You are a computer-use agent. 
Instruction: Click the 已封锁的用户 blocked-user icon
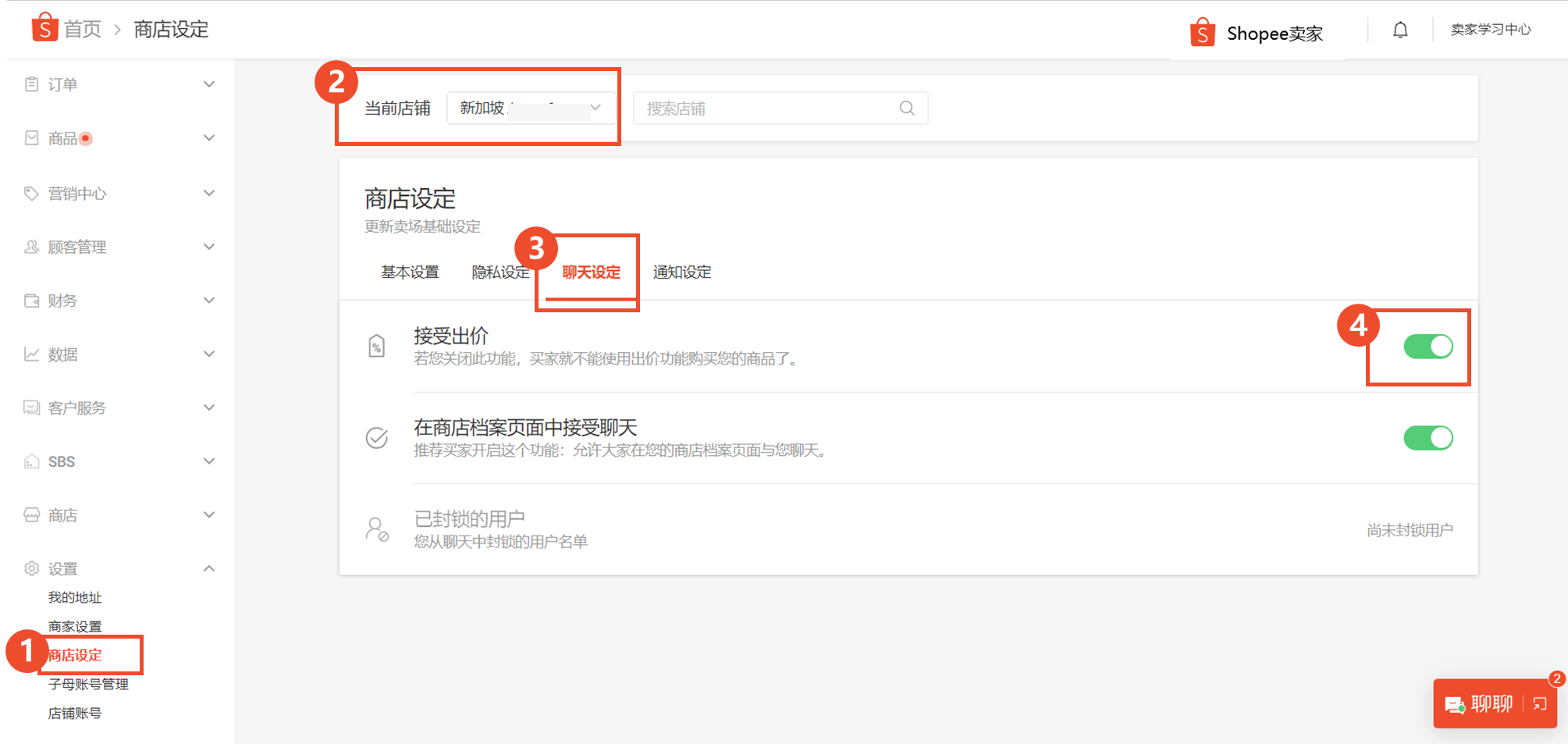point(377,529)
